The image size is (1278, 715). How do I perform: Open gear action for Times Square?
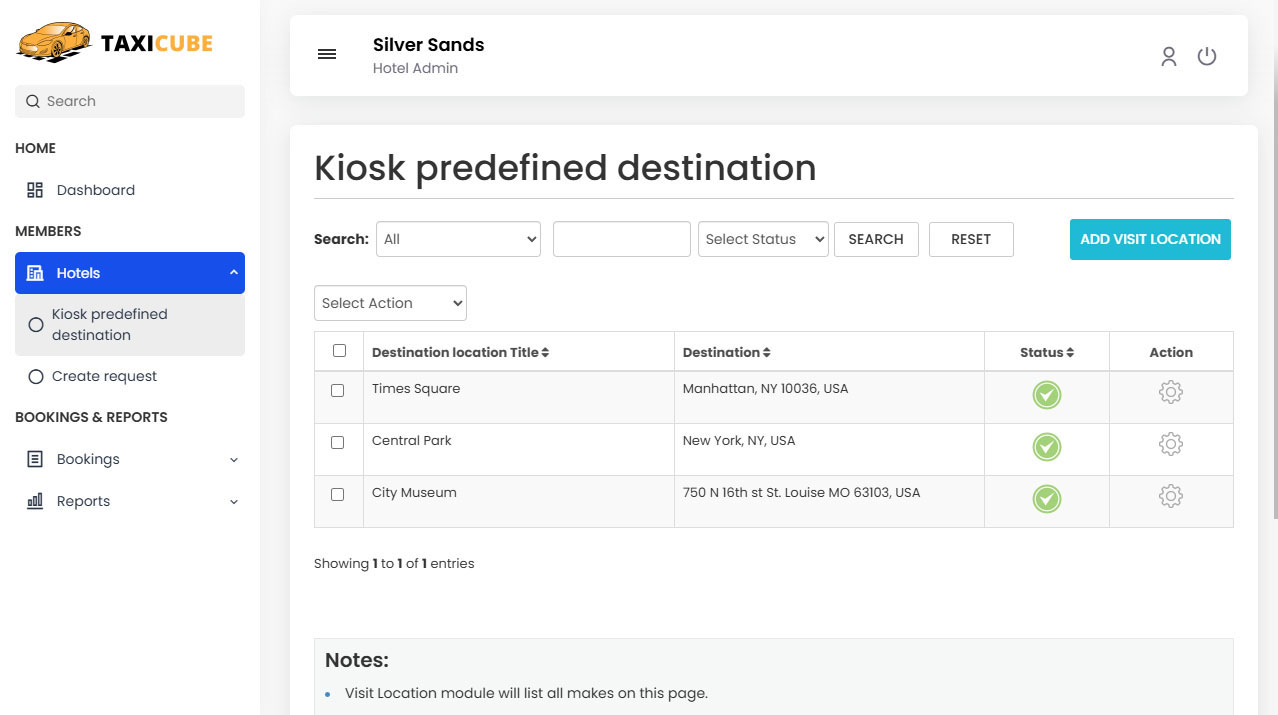tap(1170, 392)
